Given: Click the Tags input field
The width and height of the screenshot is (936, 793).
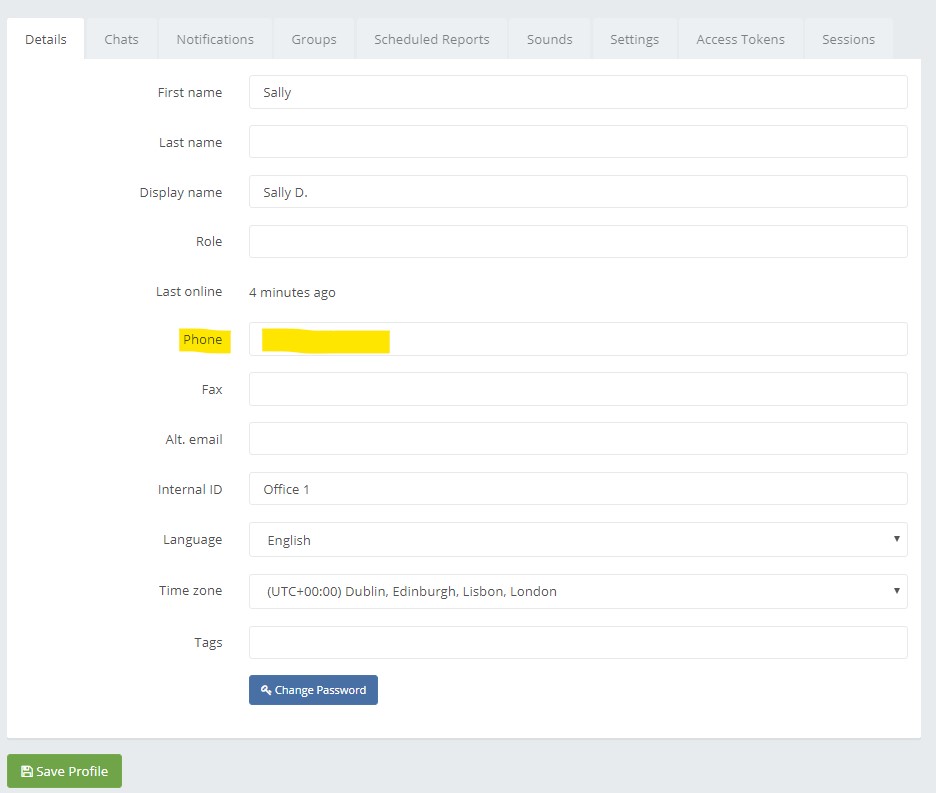Looking at the screenshot, I should click(577, 643).
